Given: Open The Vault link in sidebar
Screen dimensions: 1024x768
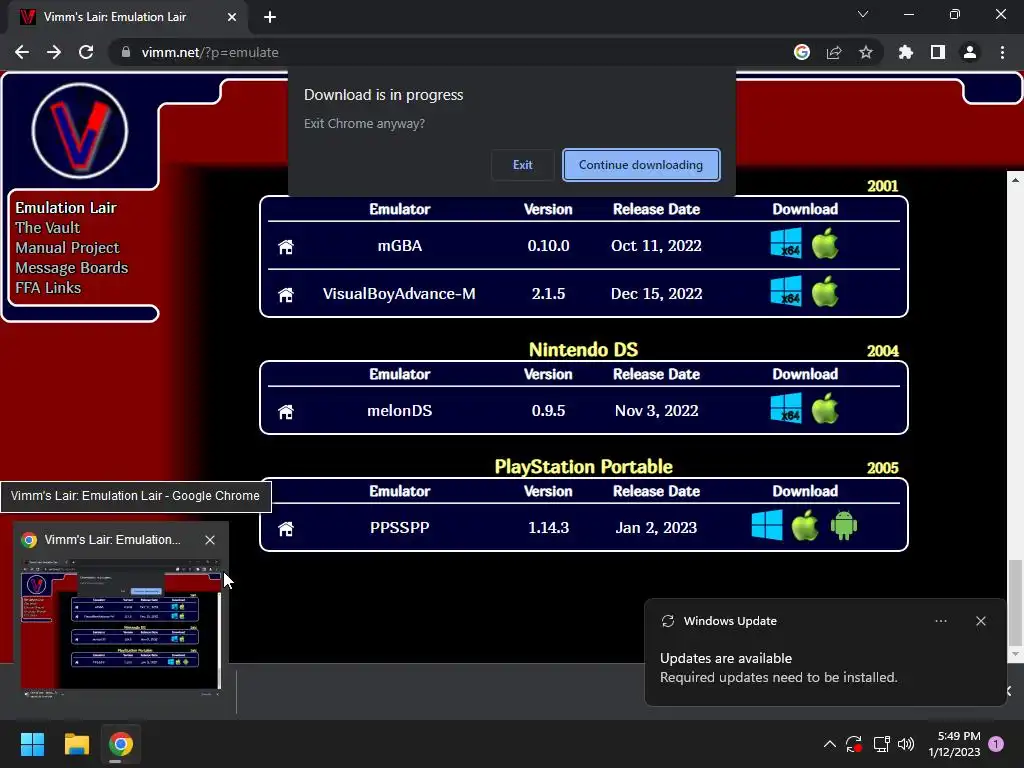Looking at the screenshot, I should click(x=48, y=228).
